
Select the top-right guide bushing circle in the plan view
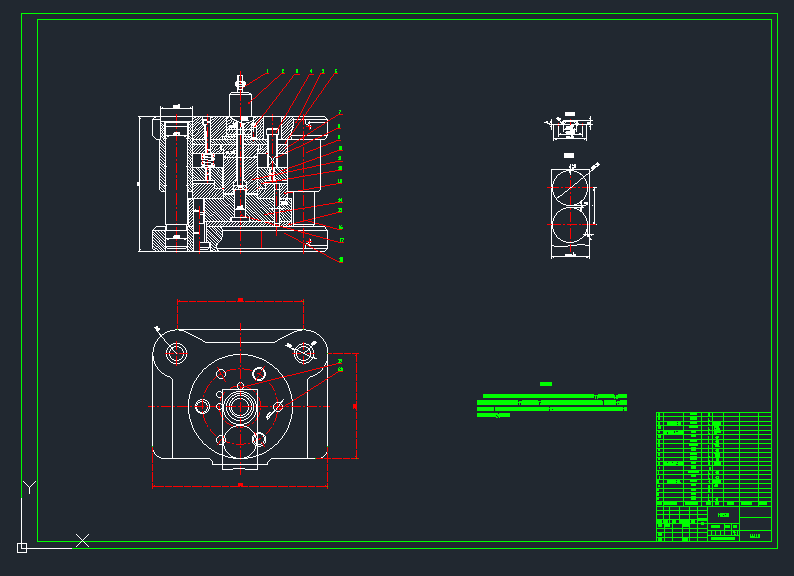pyautogui.click(x=303, y=353)
